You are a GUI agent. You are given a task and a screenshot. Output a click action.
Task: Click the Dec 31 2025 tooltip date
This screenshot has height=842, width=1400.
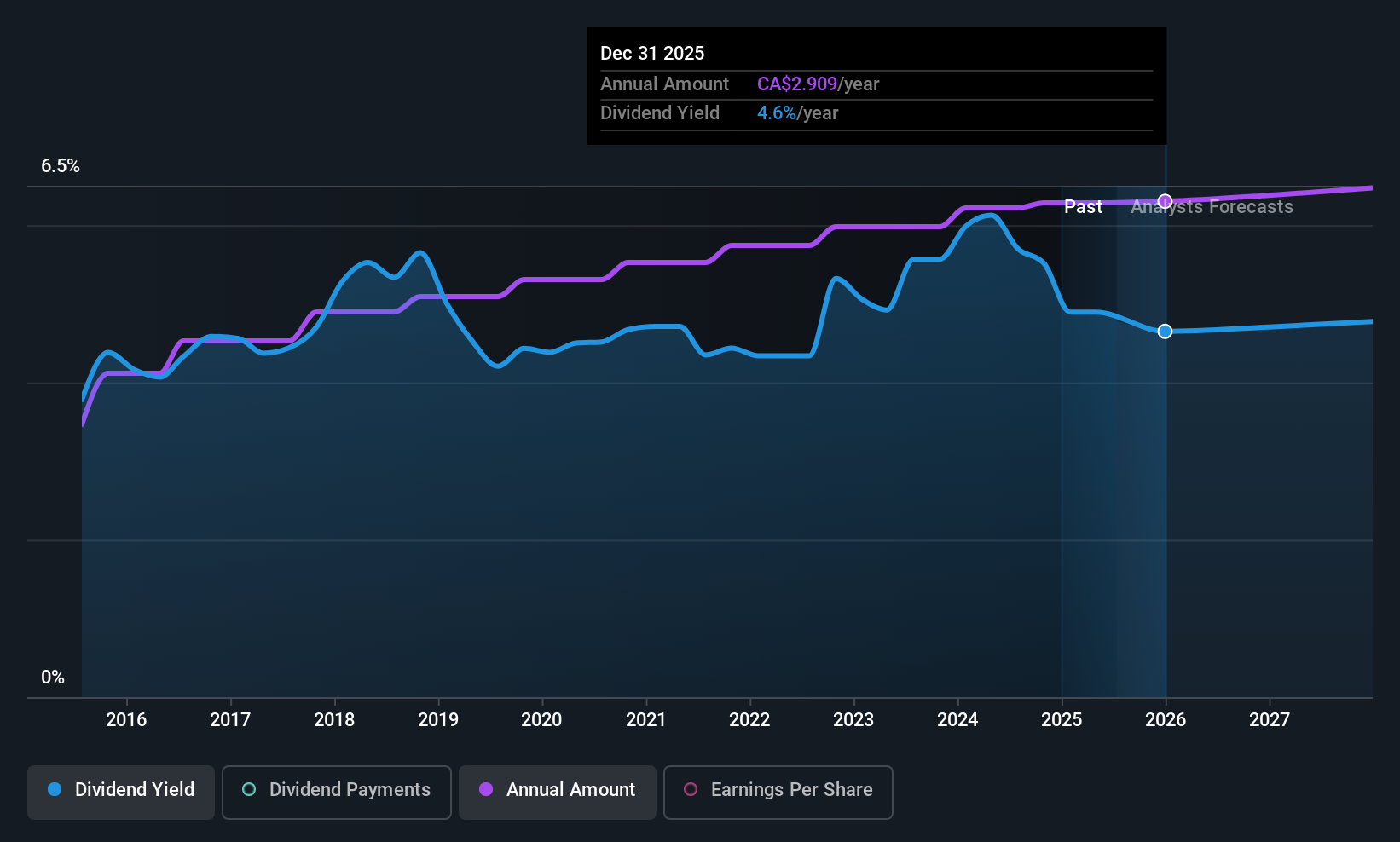(x=652, y=54)
